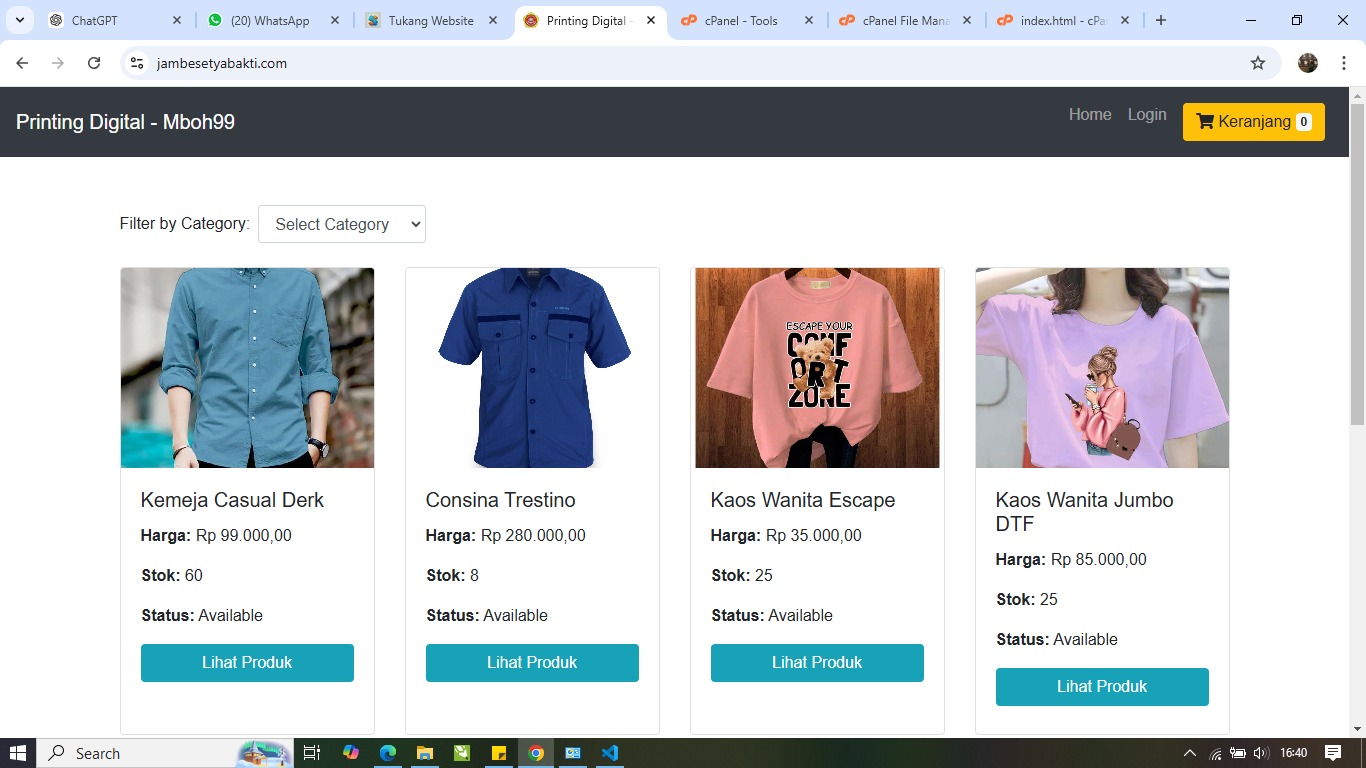Open the Chrome three-dot menu

tap(1344, 63)
